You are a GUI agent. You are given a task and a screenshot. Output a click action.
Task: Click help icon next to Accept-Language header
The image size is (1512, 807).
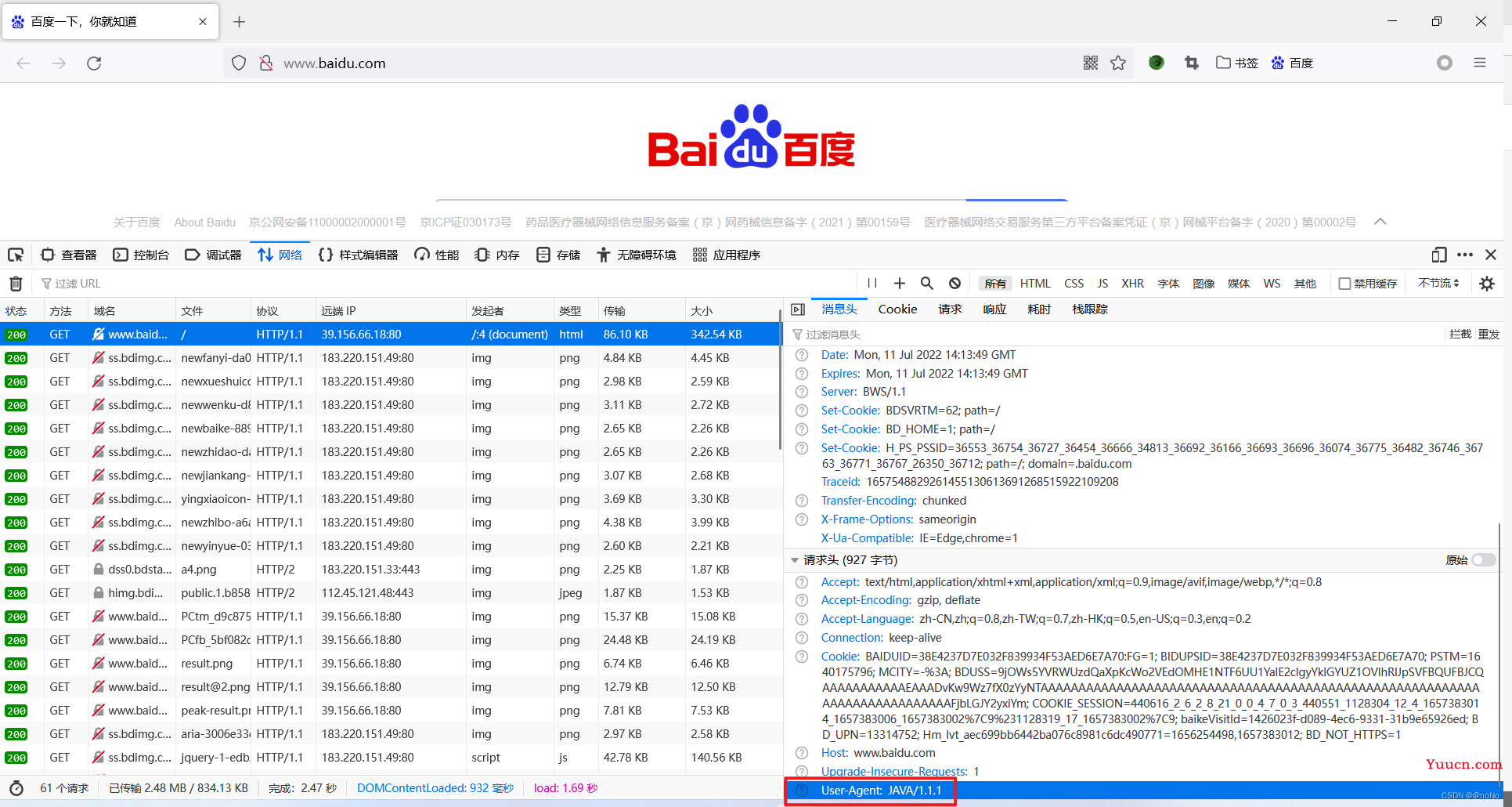point(802,619)
